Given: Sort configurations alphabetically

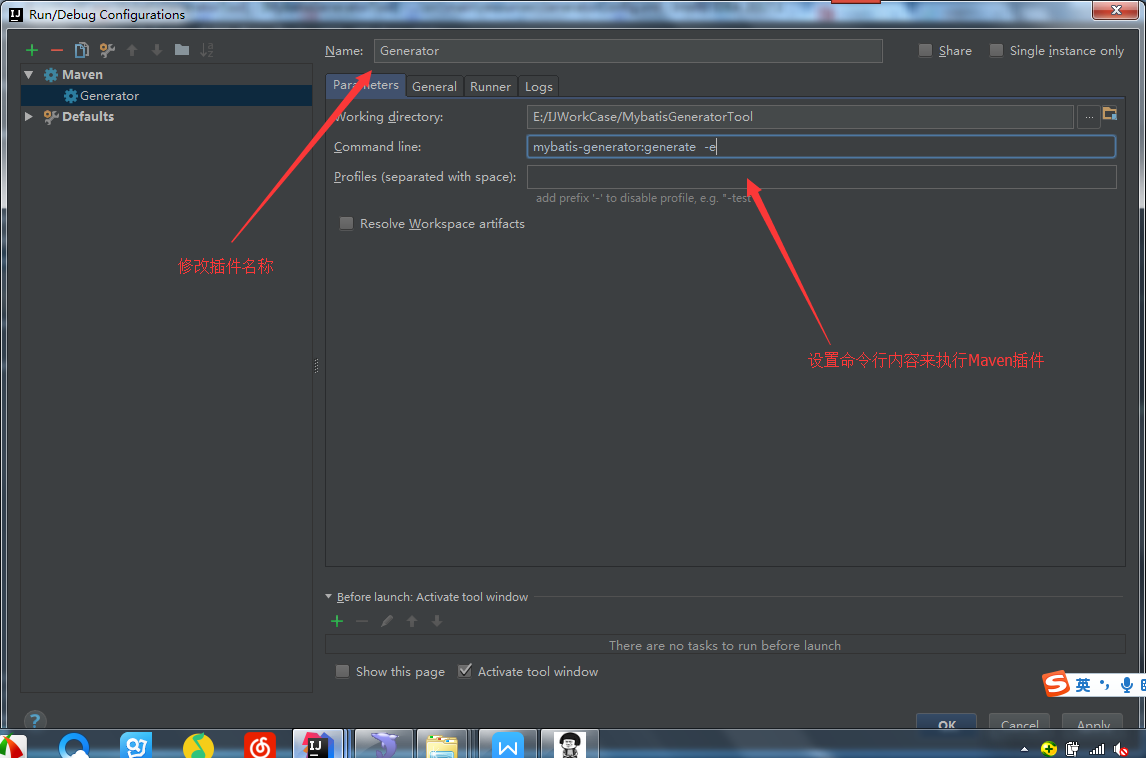Looking at the screenshot, I should (x=207, y=50).
